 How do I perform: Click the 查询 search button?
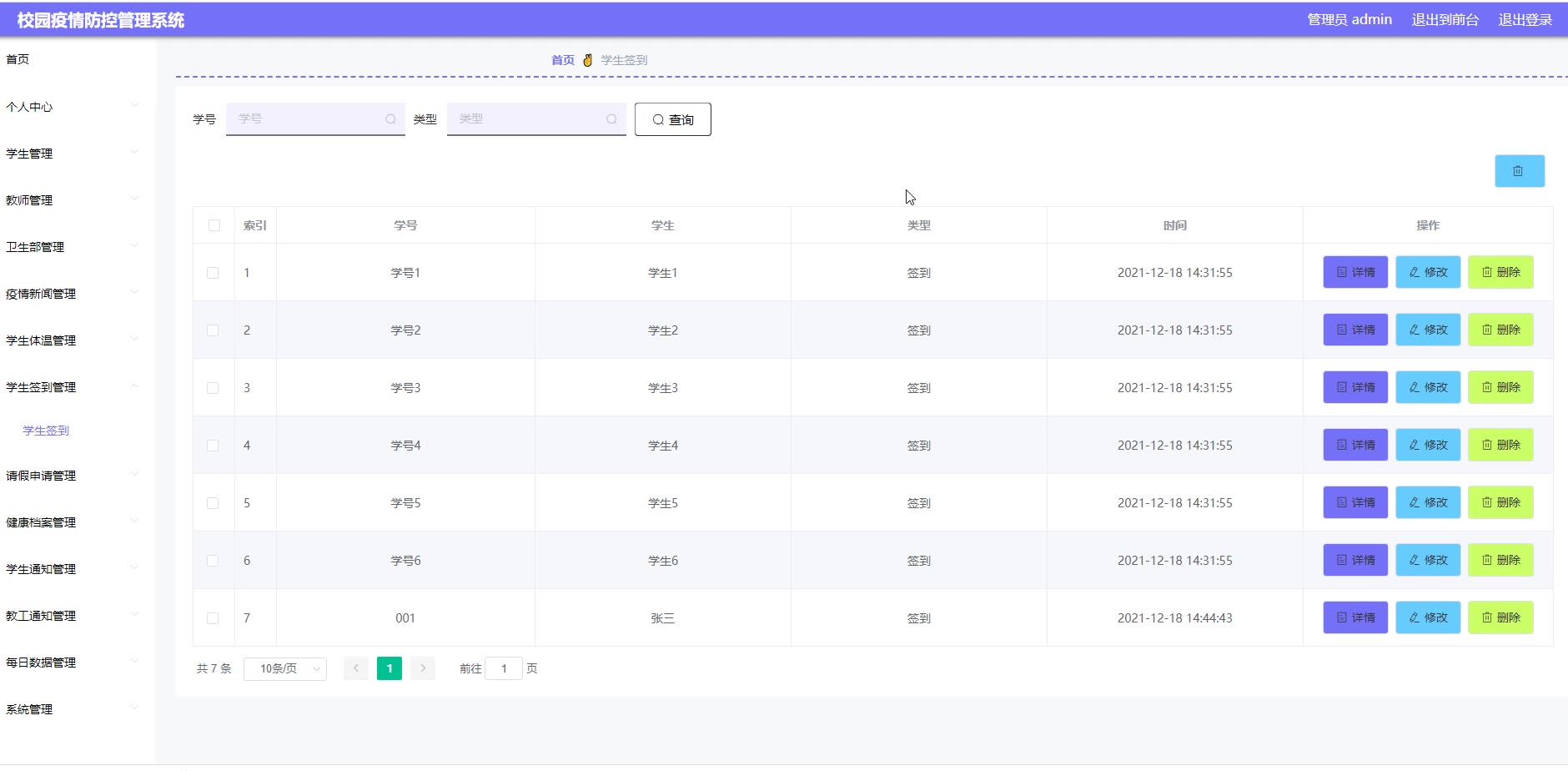coord(672,119)
